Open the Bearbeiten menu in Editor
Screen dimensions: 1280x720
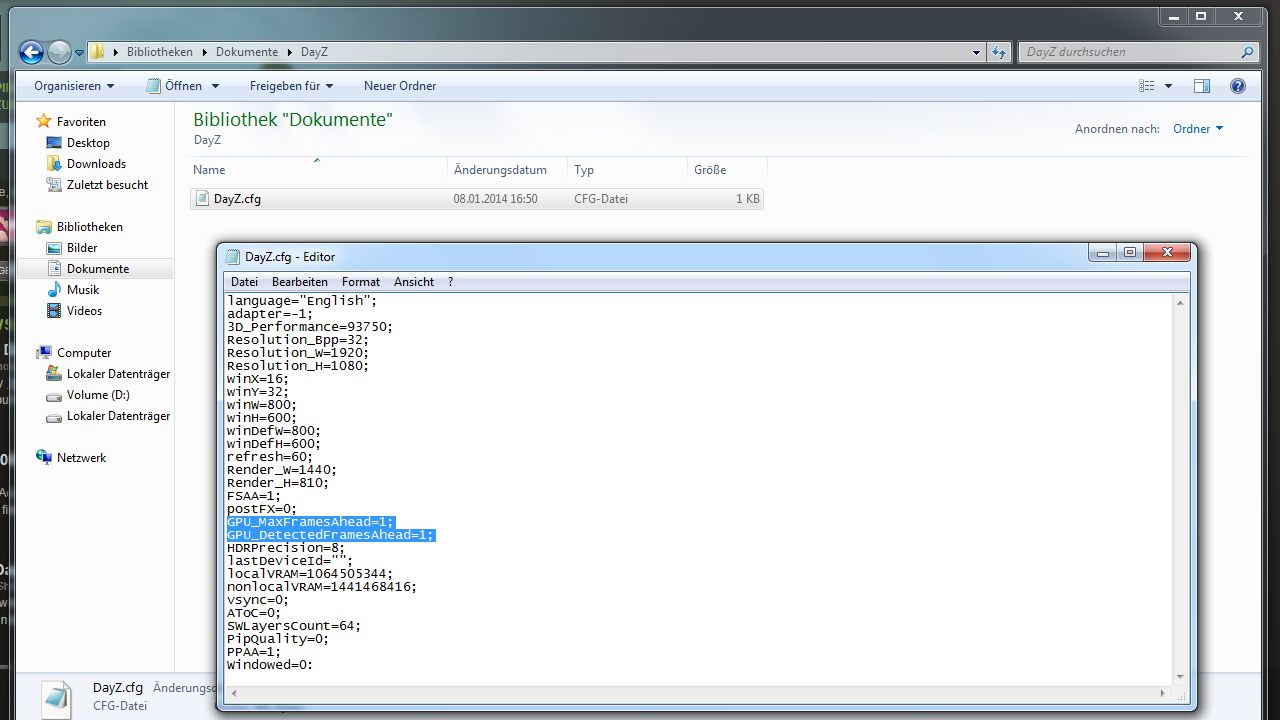point(300,282)
